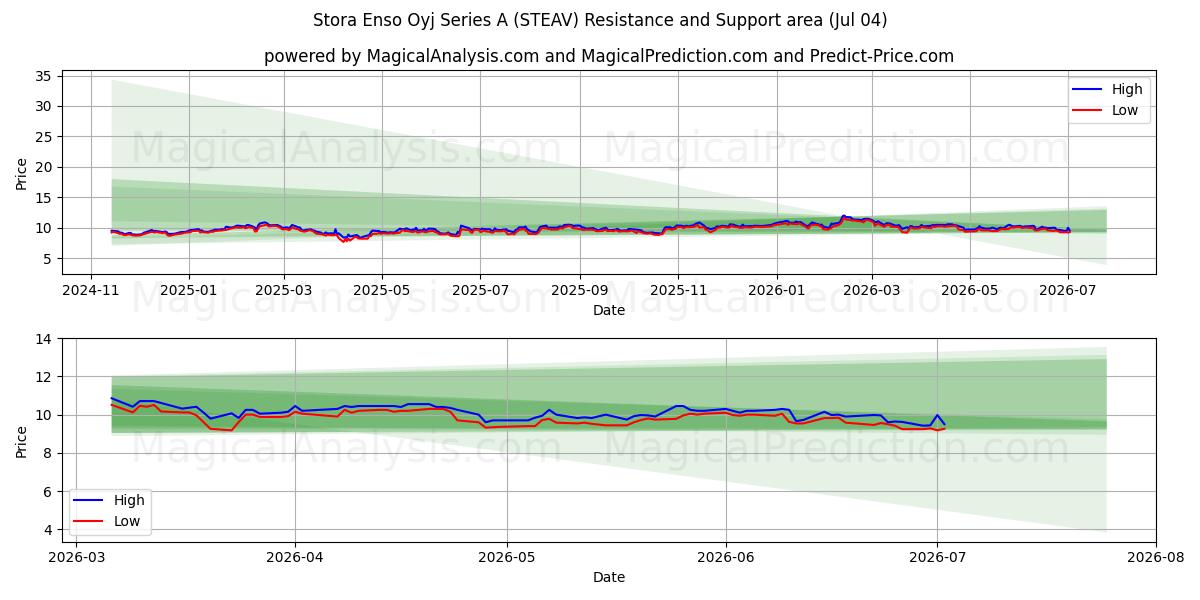Viewport: 1200px width, 600px height.
Task: Click the '2026-08' date tick label
Action: coord(1156,558)
